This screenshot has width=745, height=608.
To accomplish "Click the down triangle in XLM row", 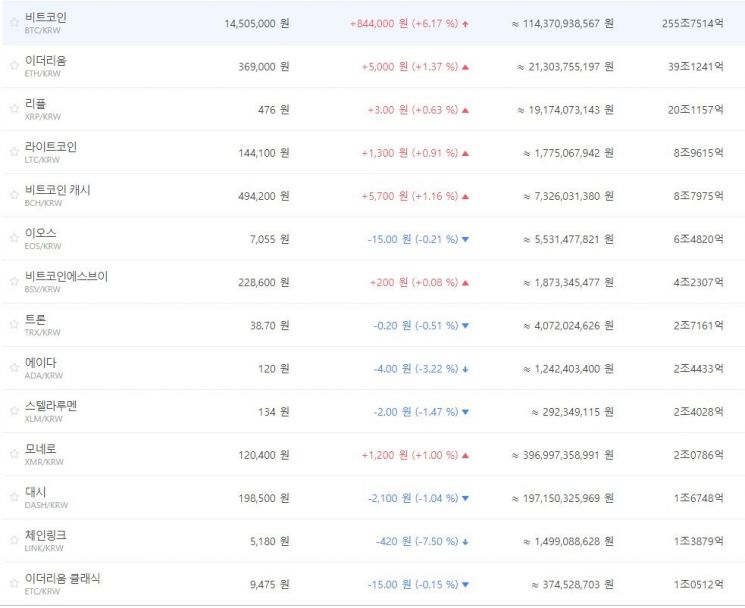I will 465,412.
